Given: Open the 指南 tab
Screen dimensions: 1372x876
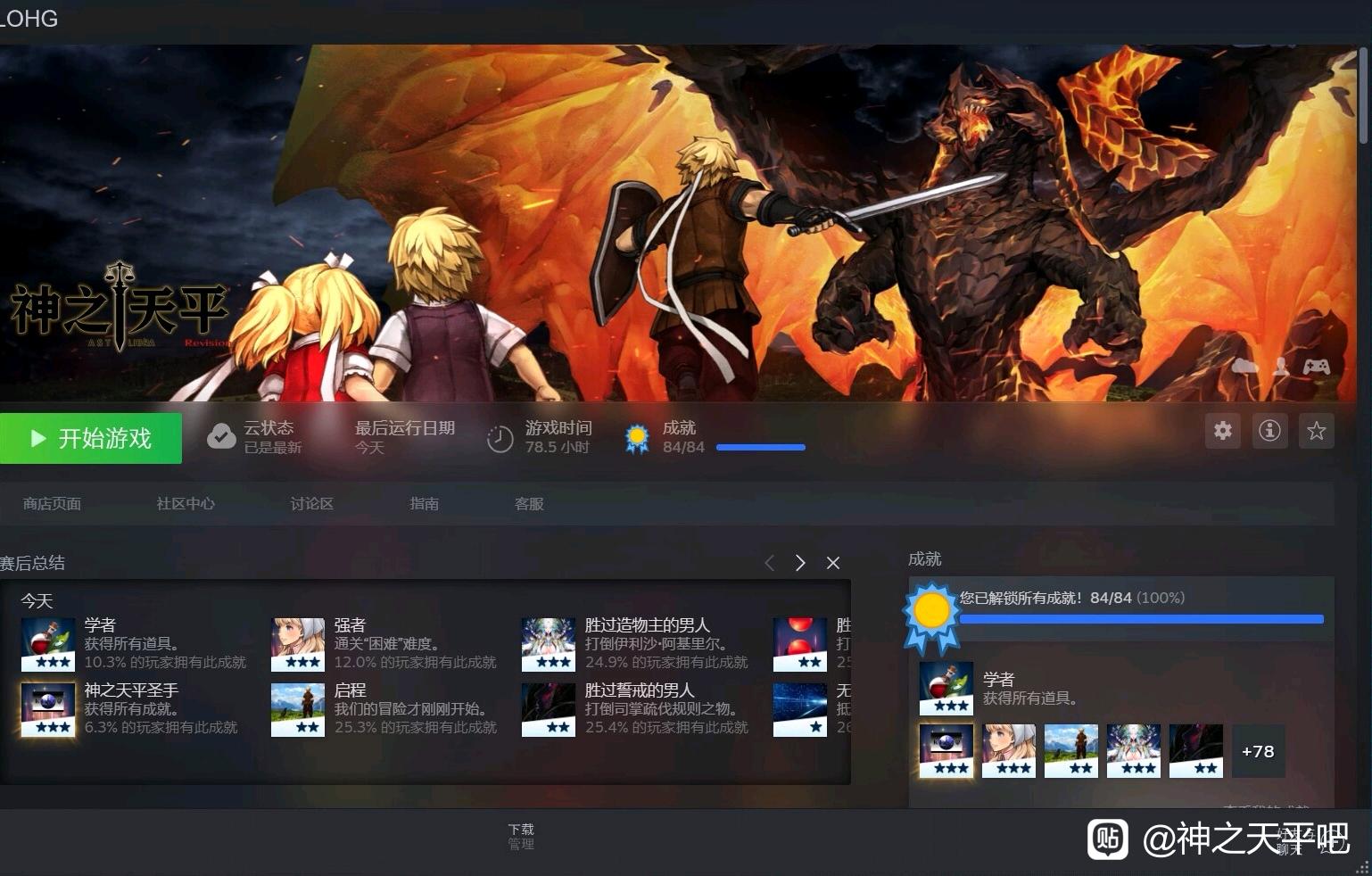Looking at the screenshot, I should pos(424,504).
